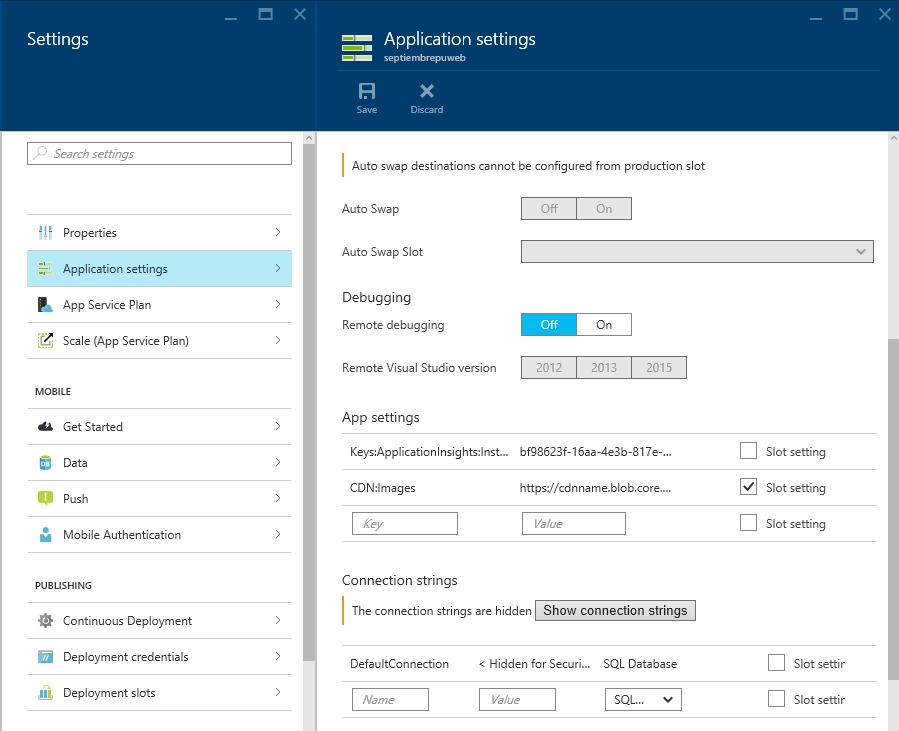
Task: Click the Save disk icon
Action: [367, 91]
